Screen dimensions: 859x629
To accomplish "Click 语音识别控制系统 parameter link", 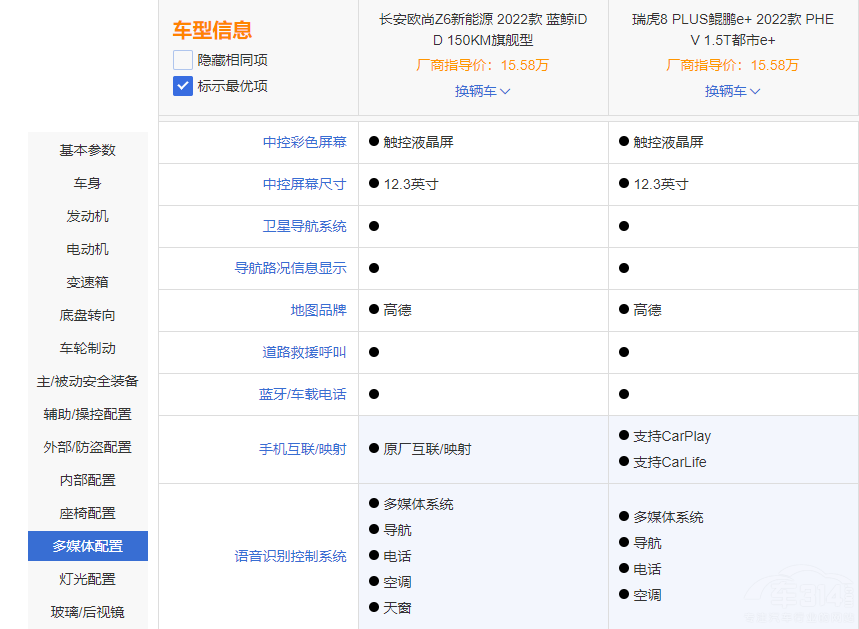I will click(x=290, y=556).
